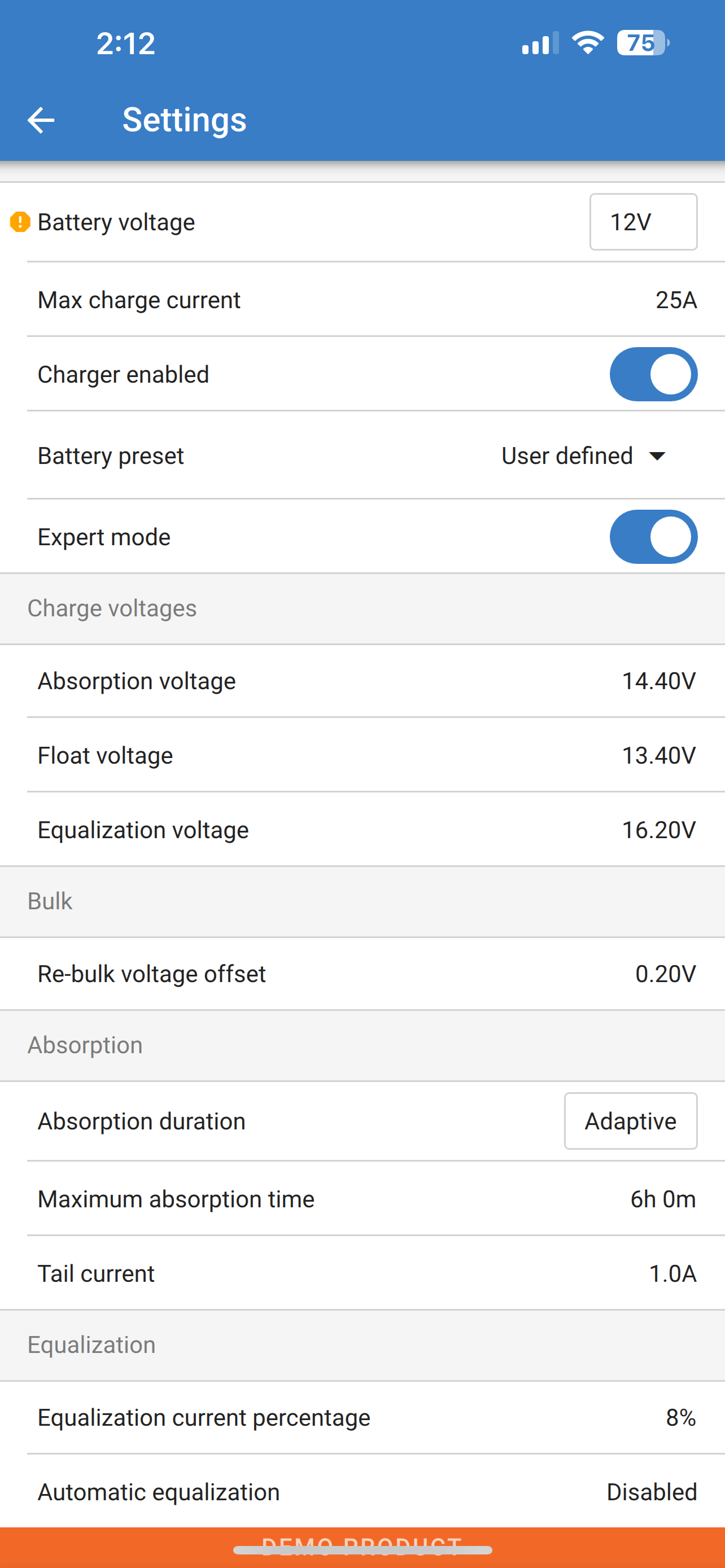This screenshot has height=1568, width=725.
Task: Toggle the Charger enabled switch
Action: pyautogui.click(x=653, y=374)
